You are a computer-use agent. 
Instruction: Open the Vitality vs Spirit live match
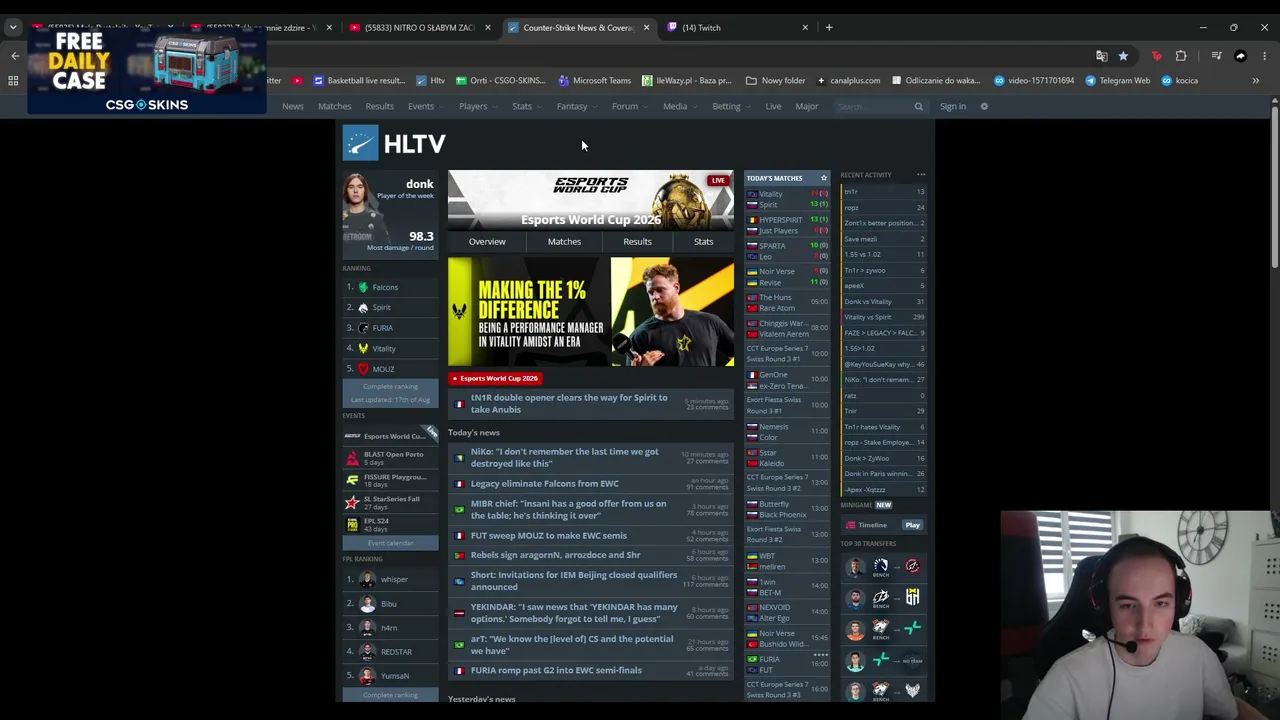pyautogui.click(x=787, y=199)
